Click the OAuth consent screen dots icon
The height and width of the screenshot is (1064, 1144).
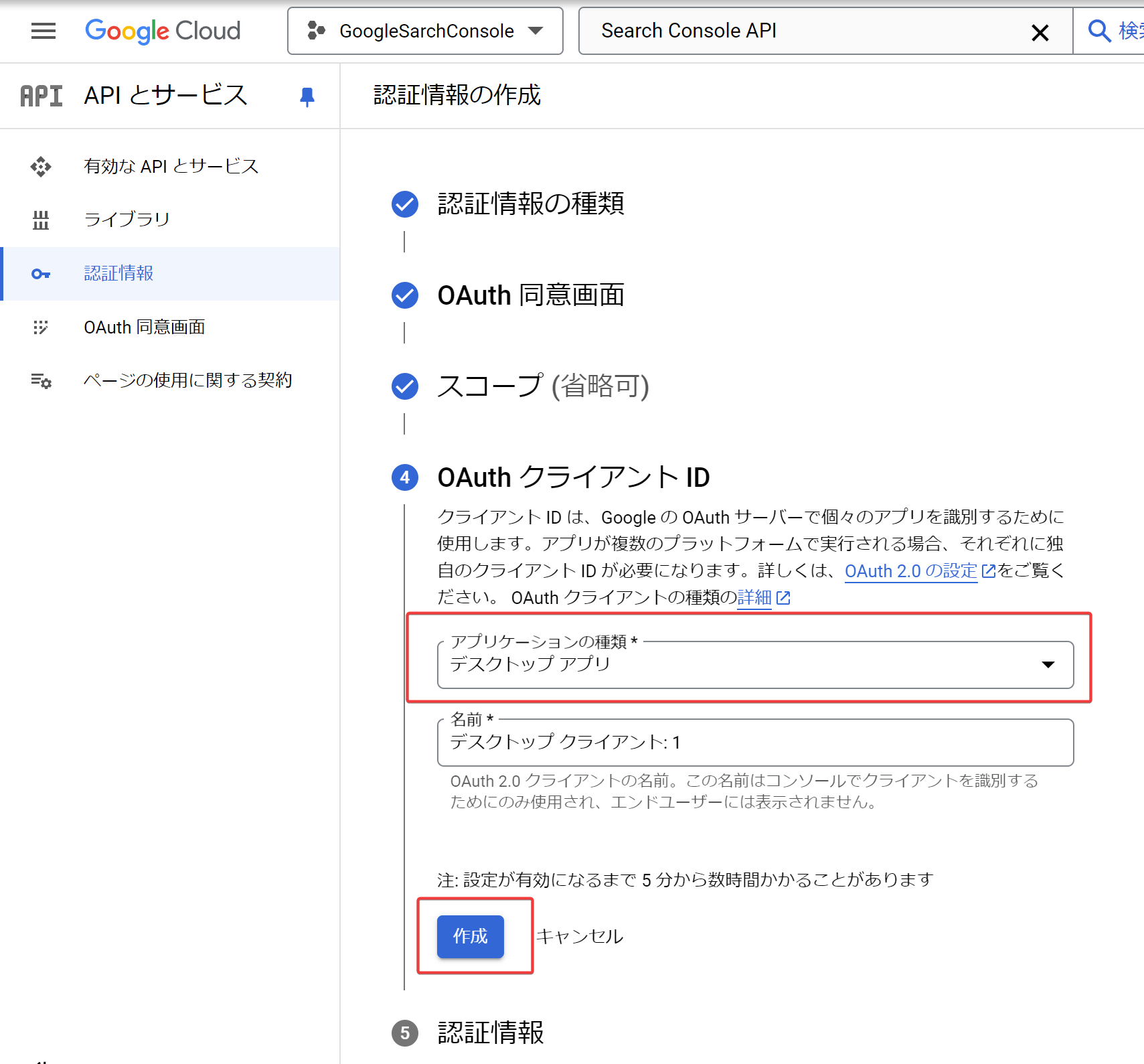point(41,327)
